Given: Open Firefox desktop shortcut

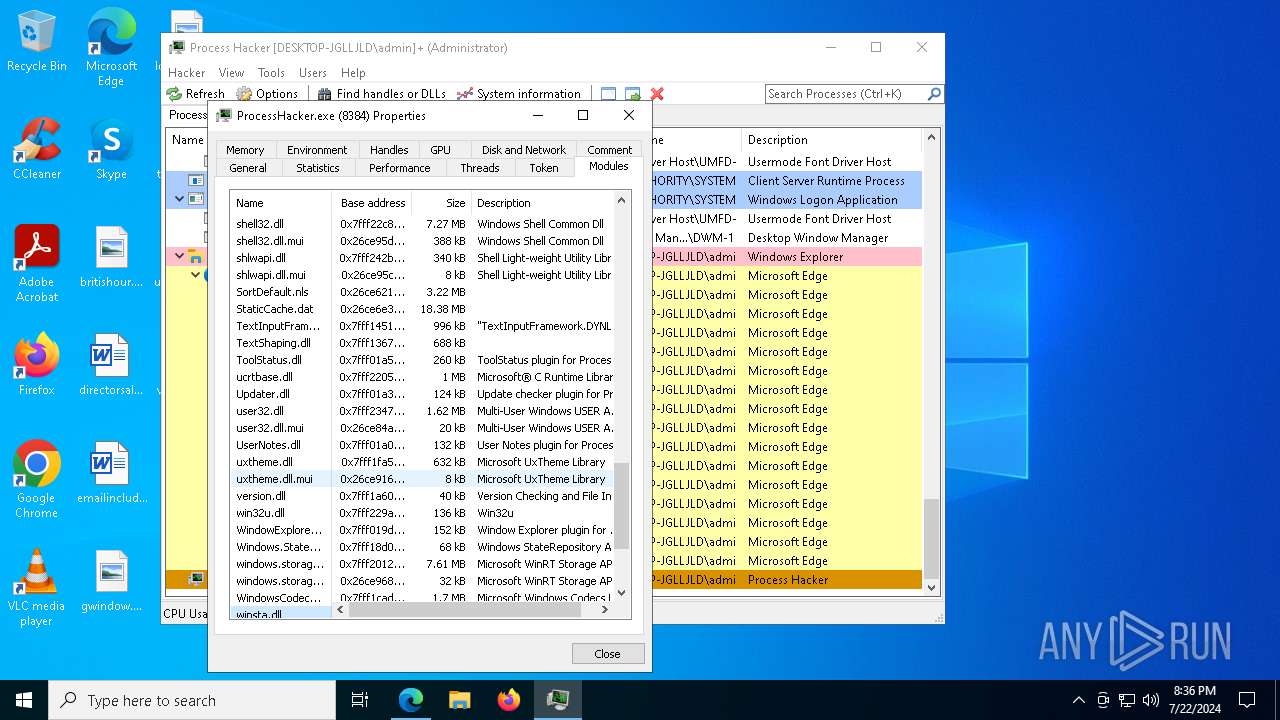Looking at the screenshot, I should click(x=37, y=365).
